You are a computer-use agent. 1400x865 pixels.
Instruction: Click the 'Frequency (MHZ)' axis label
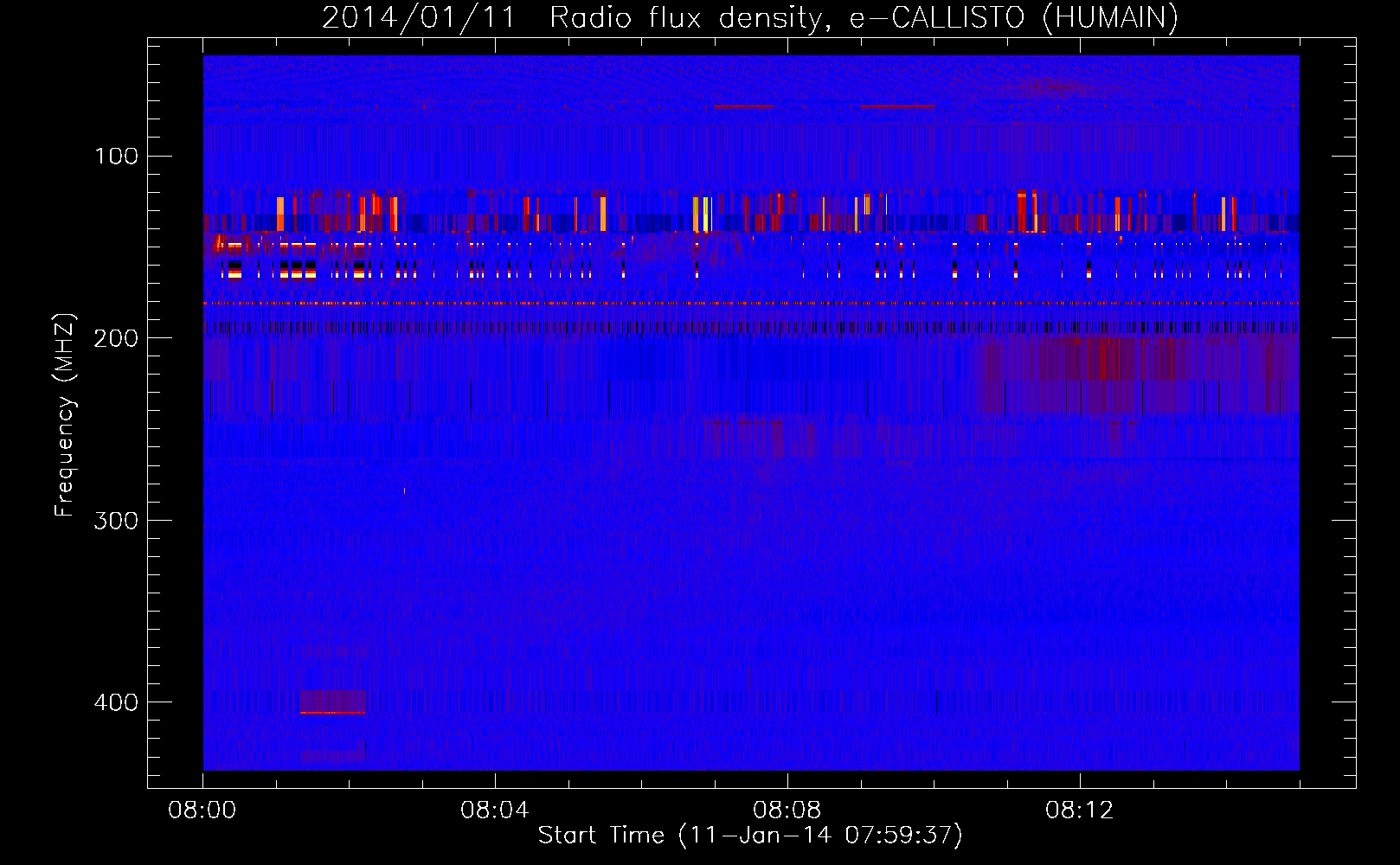tap(65, 414)
